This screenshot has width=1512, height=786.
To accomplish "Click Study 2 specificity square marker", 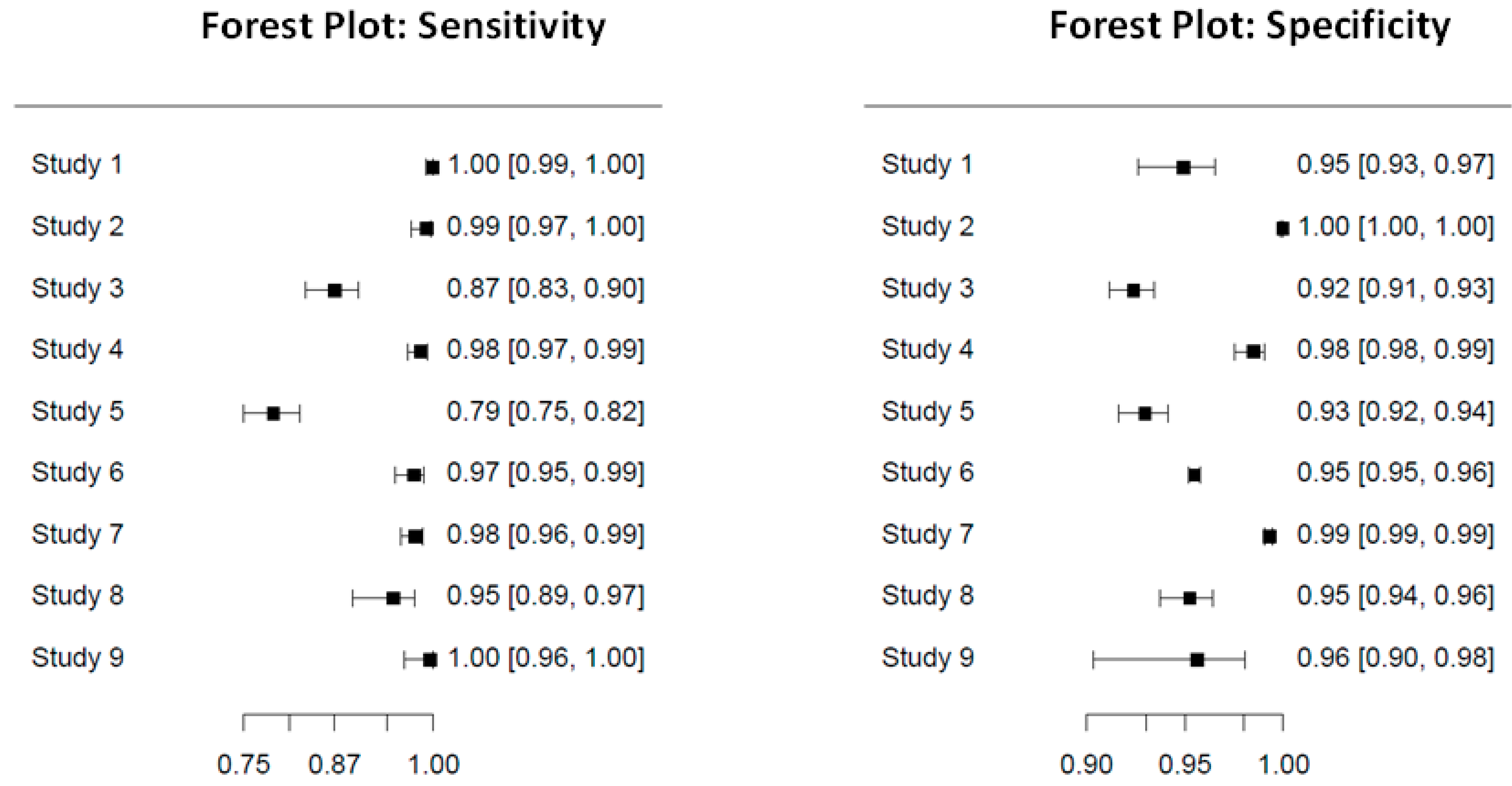I will click(x=1282, y=228).
